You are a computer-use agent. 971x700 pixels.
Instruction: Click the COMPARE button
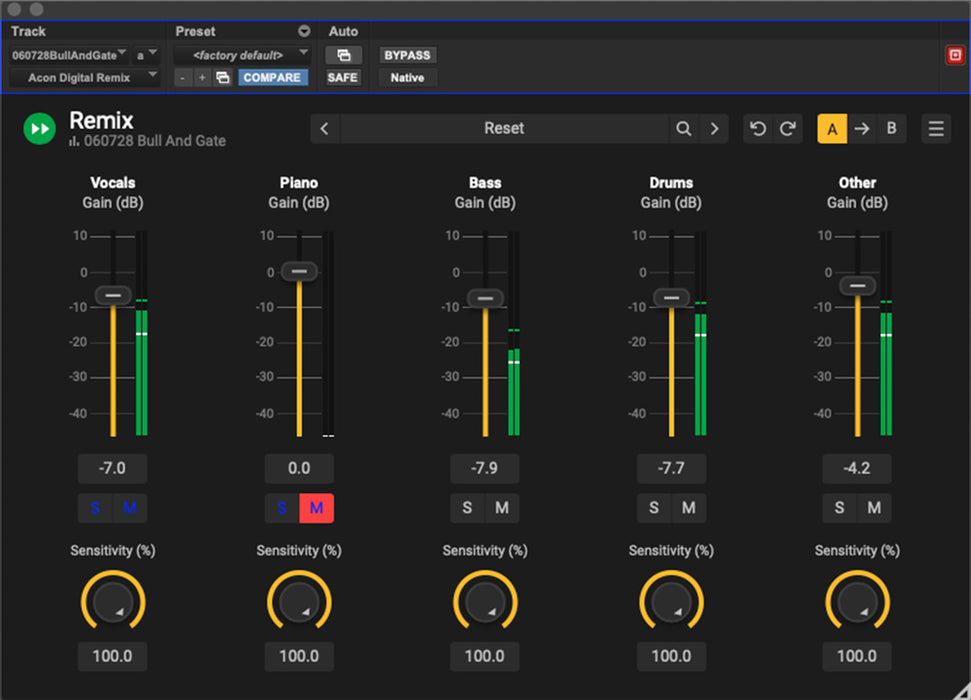point(272,77)
